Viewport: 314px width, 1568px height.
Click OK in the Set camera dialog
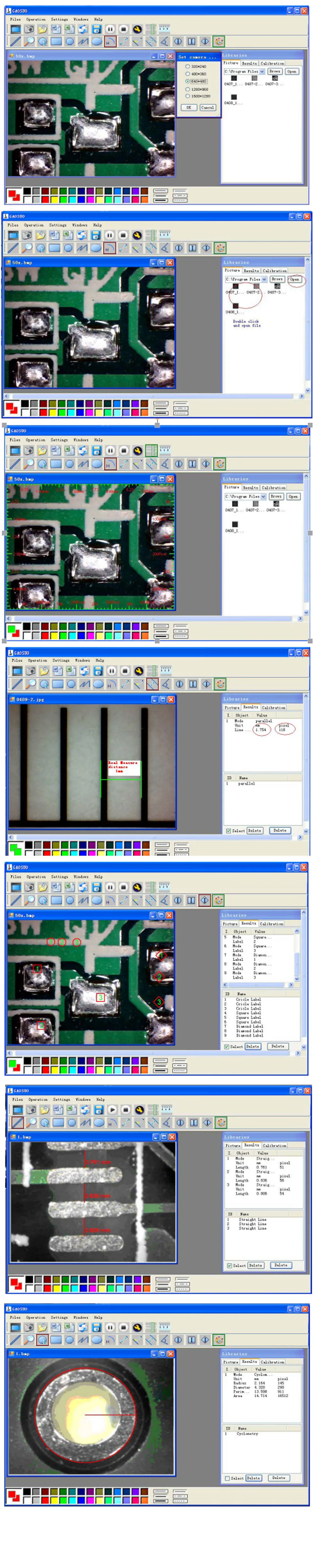click(x=188, y=107)
